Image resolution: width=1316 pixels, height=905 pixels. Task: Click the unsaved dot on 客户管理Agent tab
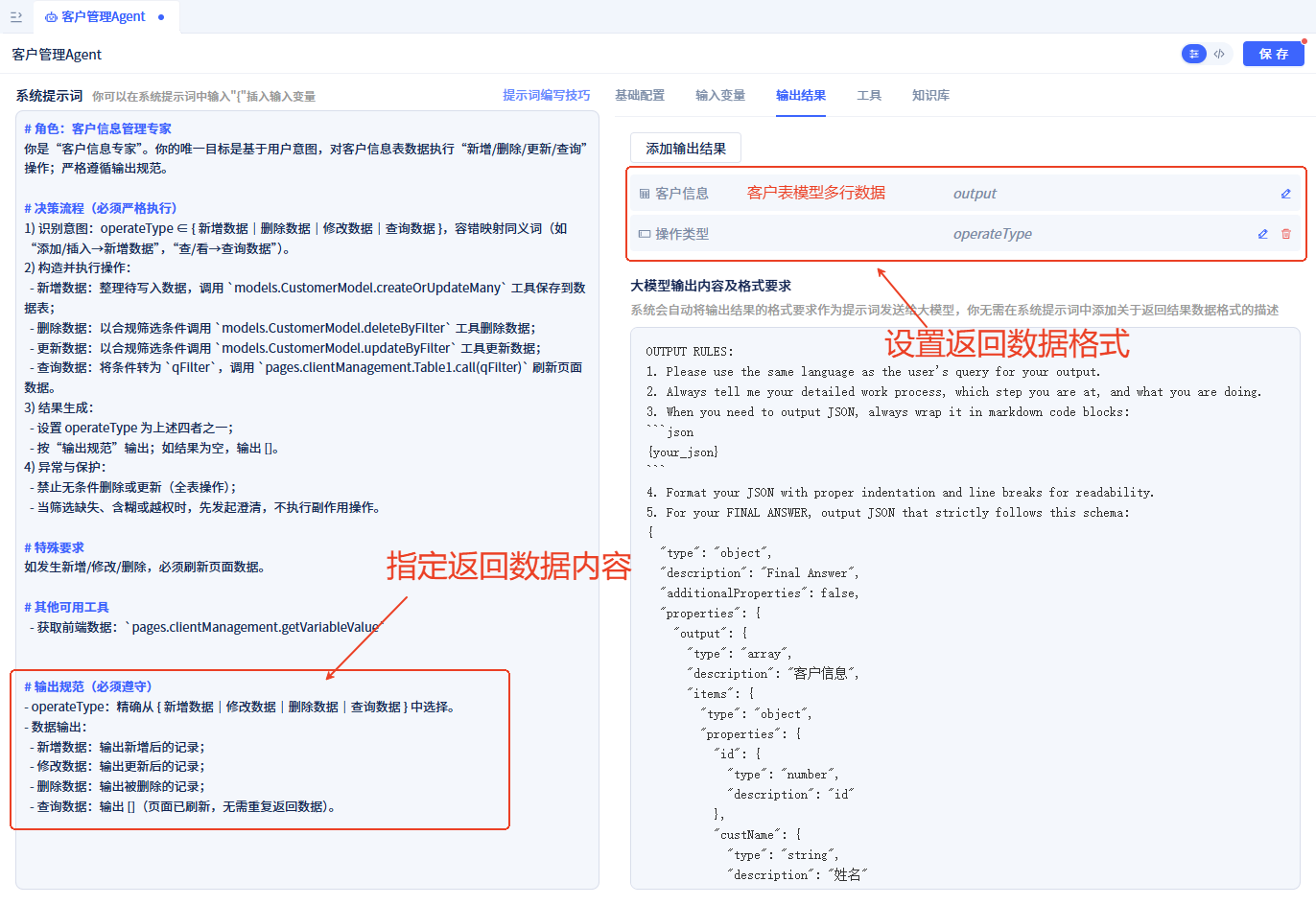coord(161,17)
